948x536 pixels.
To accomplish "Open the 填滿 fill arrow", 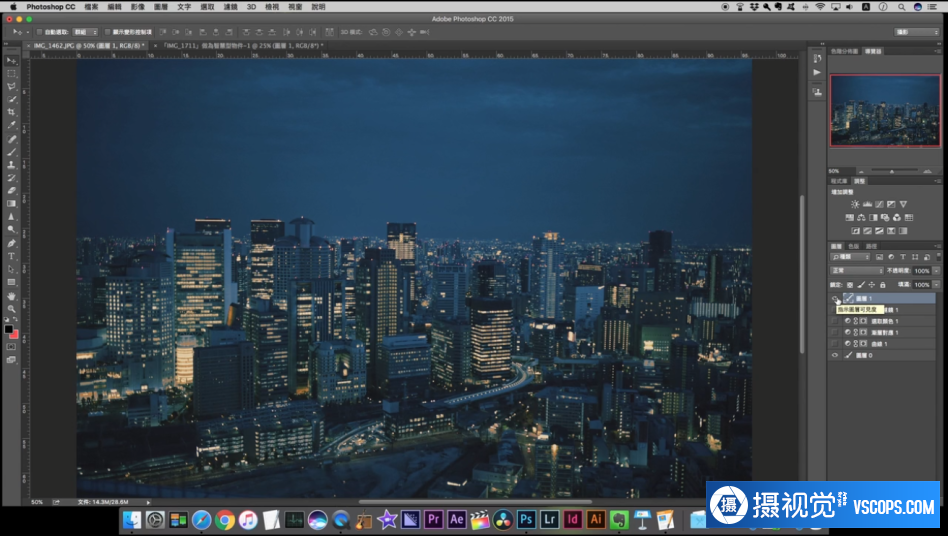I will click(937, 285).
